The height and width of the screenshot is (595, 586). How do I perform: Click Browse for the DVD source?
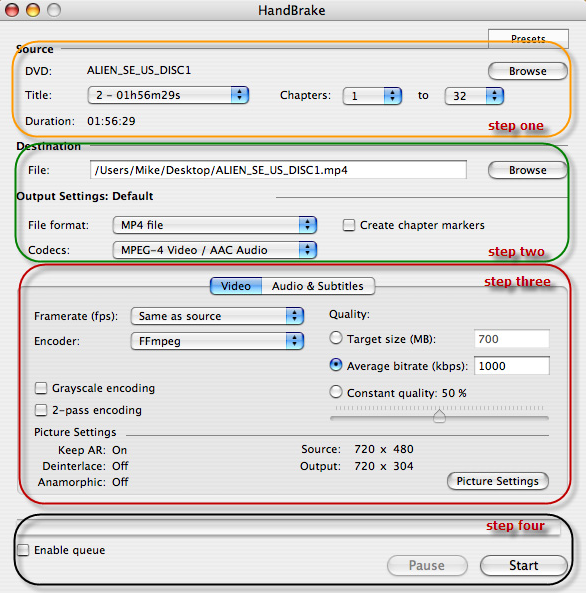528,71
